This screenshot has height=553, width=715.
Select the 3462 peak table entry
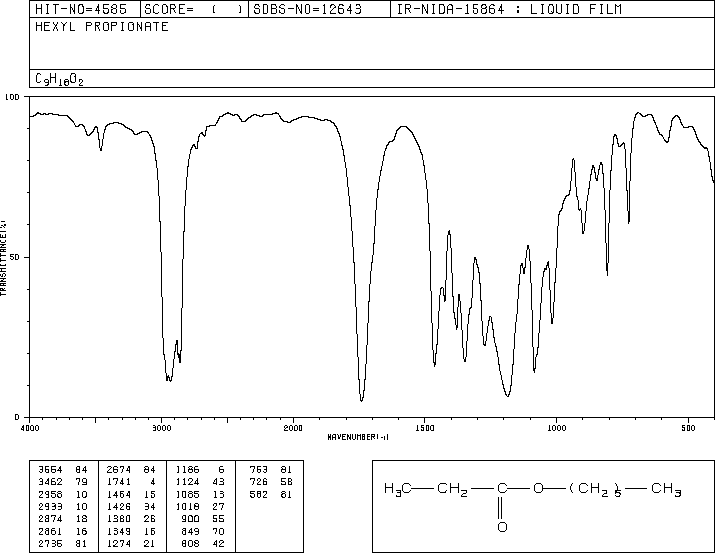click(x=62, y=482)
